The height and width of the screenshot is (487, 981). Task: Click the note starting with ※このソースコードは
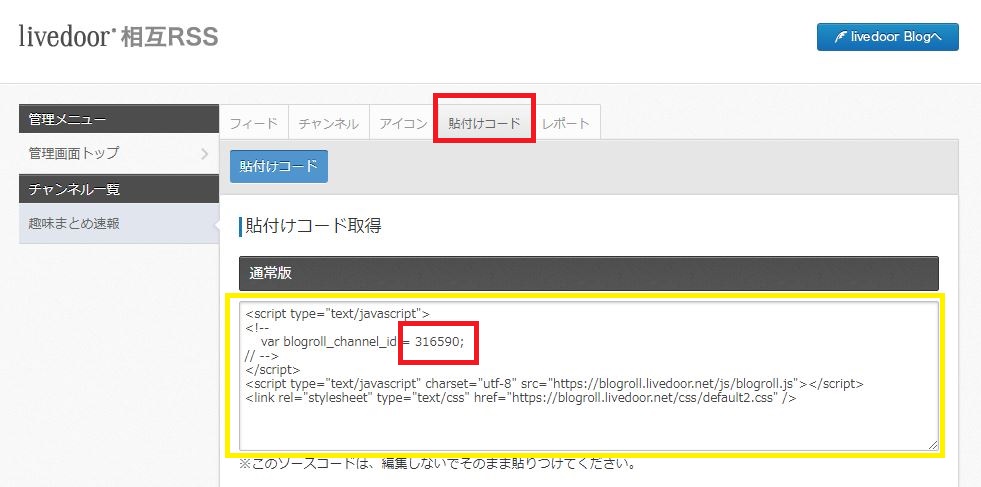pos(438,464)
